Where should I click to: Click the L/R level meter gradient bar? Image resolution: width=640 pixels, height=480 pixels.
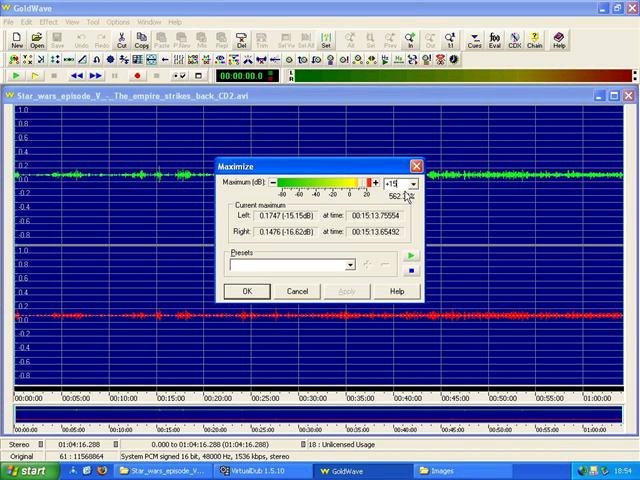point(463,76)
